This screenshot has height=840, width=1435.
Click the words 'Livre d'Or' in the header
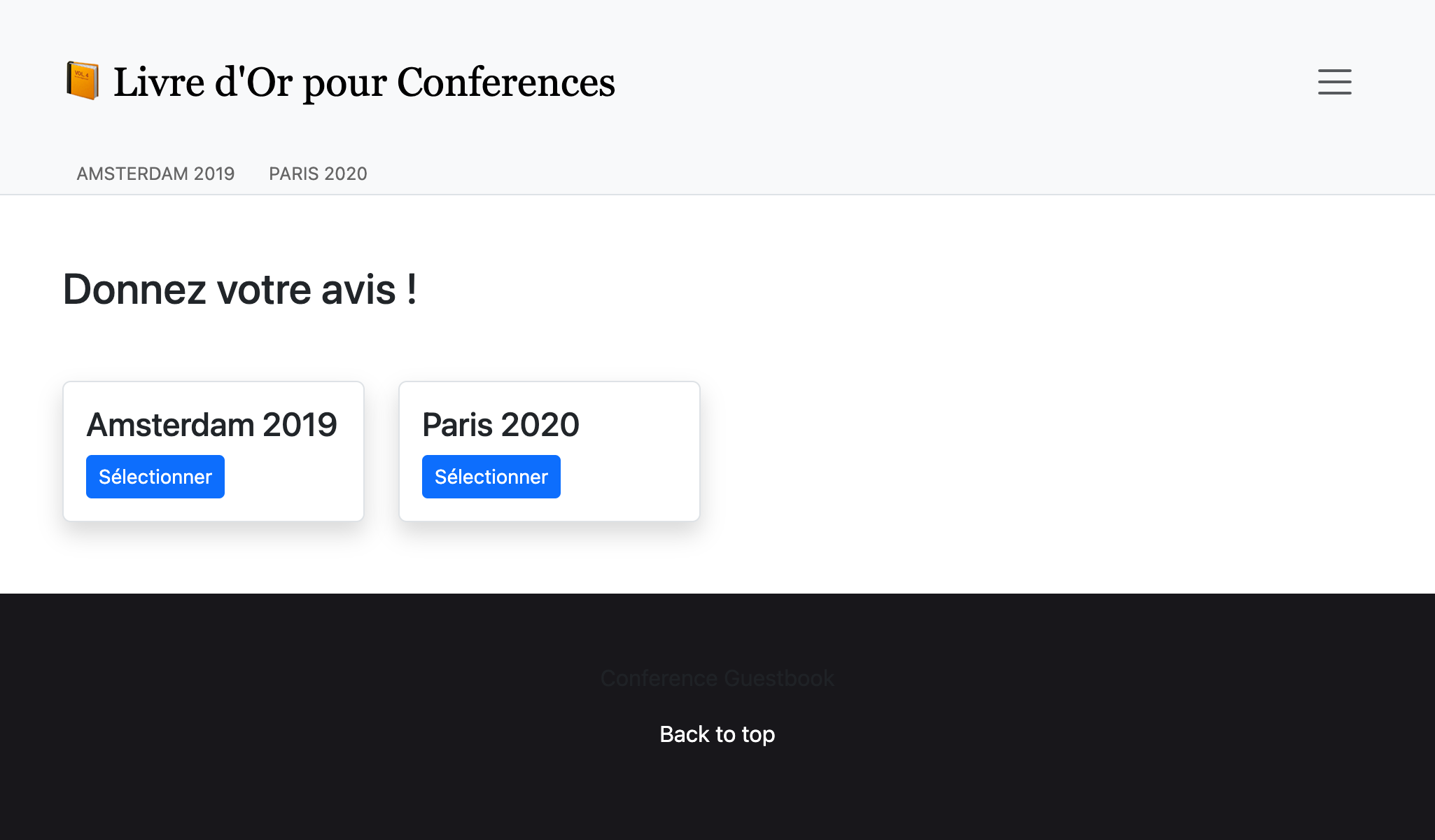[x=203, y=83]
